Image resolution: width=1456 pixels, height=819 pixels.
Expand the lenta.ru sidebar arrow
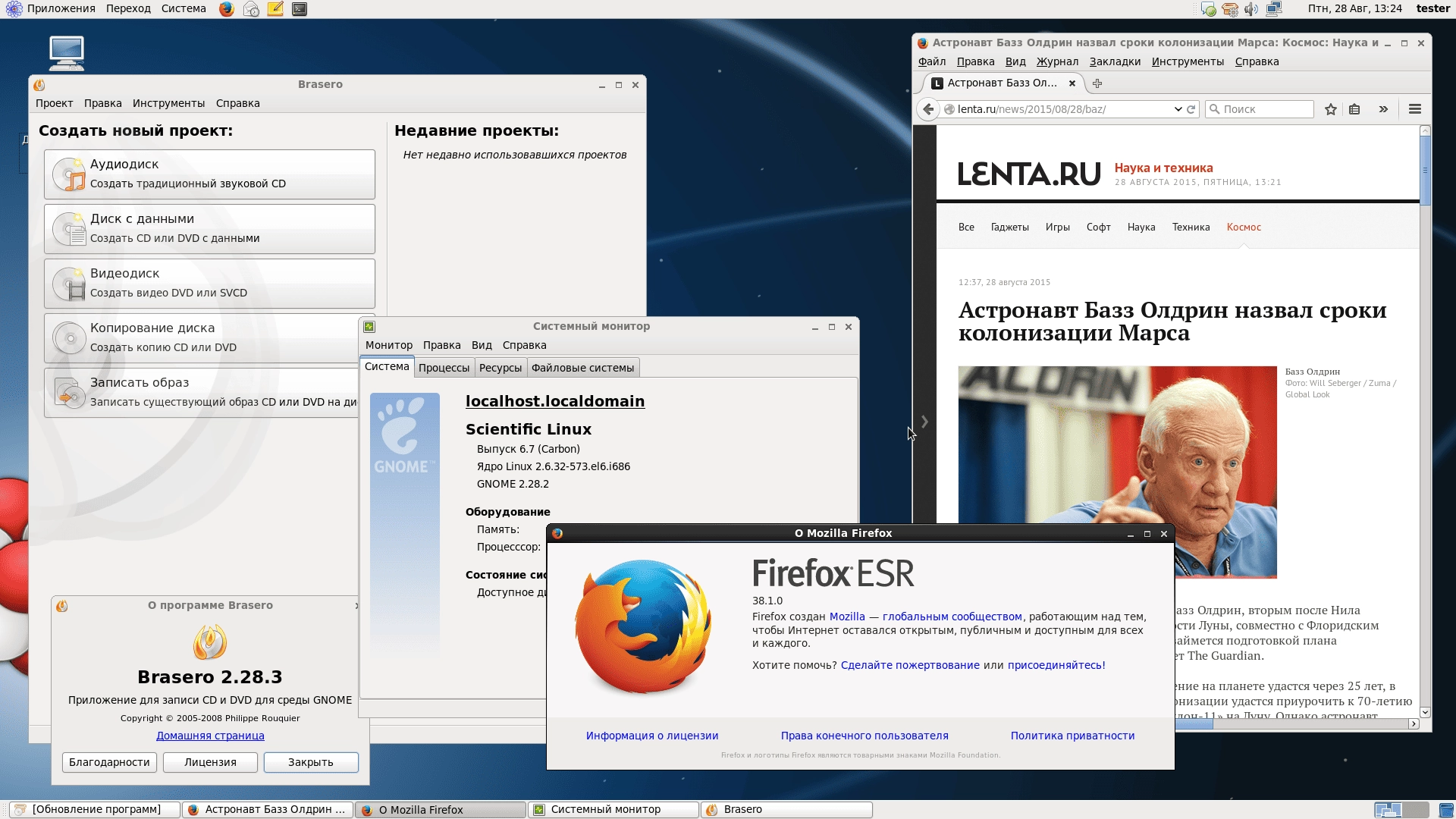924,422
